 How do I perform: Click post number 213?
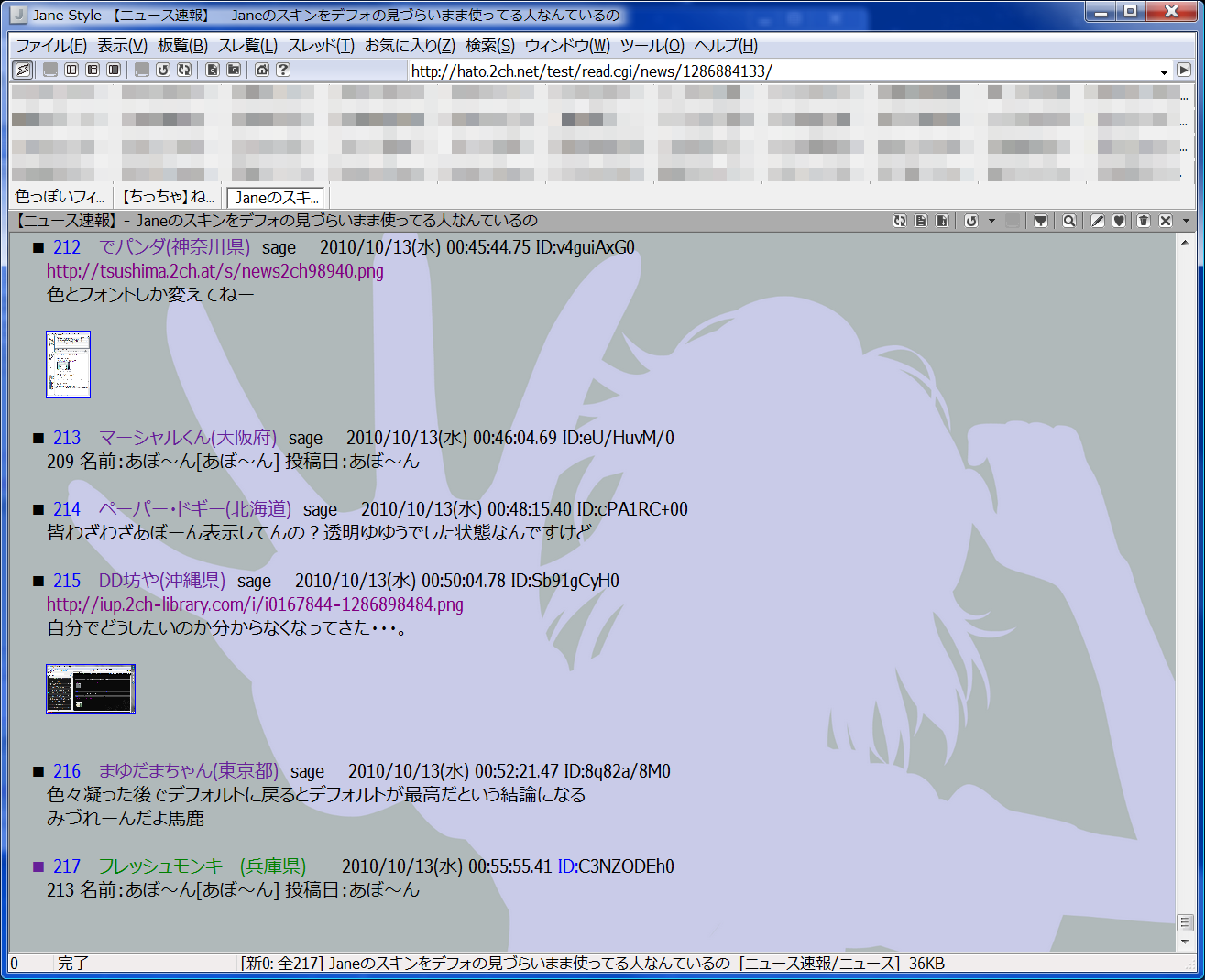[67, 438]
